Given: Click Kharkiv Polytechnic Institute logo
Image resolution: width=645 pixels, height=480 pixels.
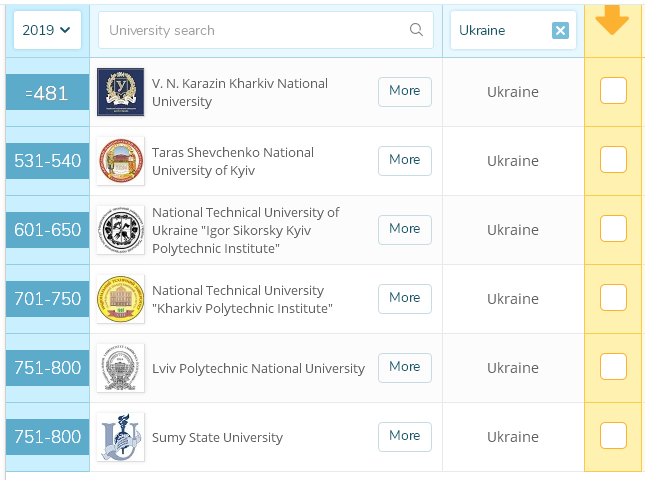Looking at the screenshot, I should click(x=120, y=299).
